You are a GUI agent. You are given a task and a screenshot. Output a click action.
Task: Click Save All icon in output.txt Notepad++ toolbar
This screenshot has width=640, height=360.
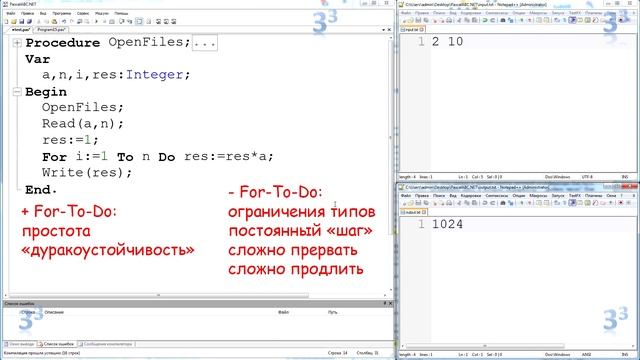coord(426,203)
